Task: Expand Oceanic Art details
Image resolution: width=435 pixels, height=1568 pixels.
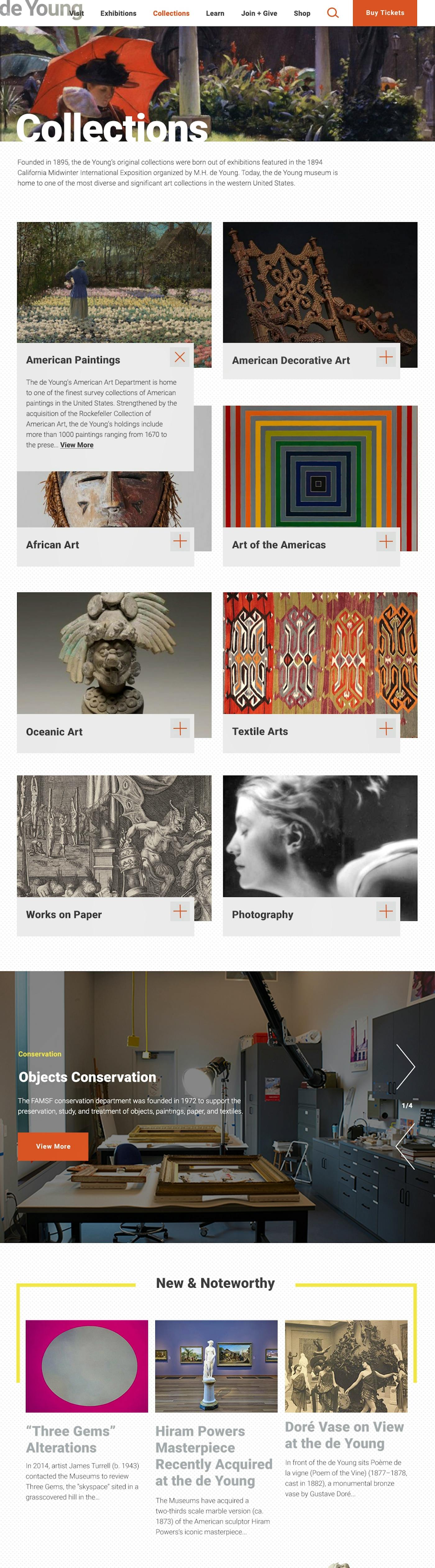Action: 180,728
